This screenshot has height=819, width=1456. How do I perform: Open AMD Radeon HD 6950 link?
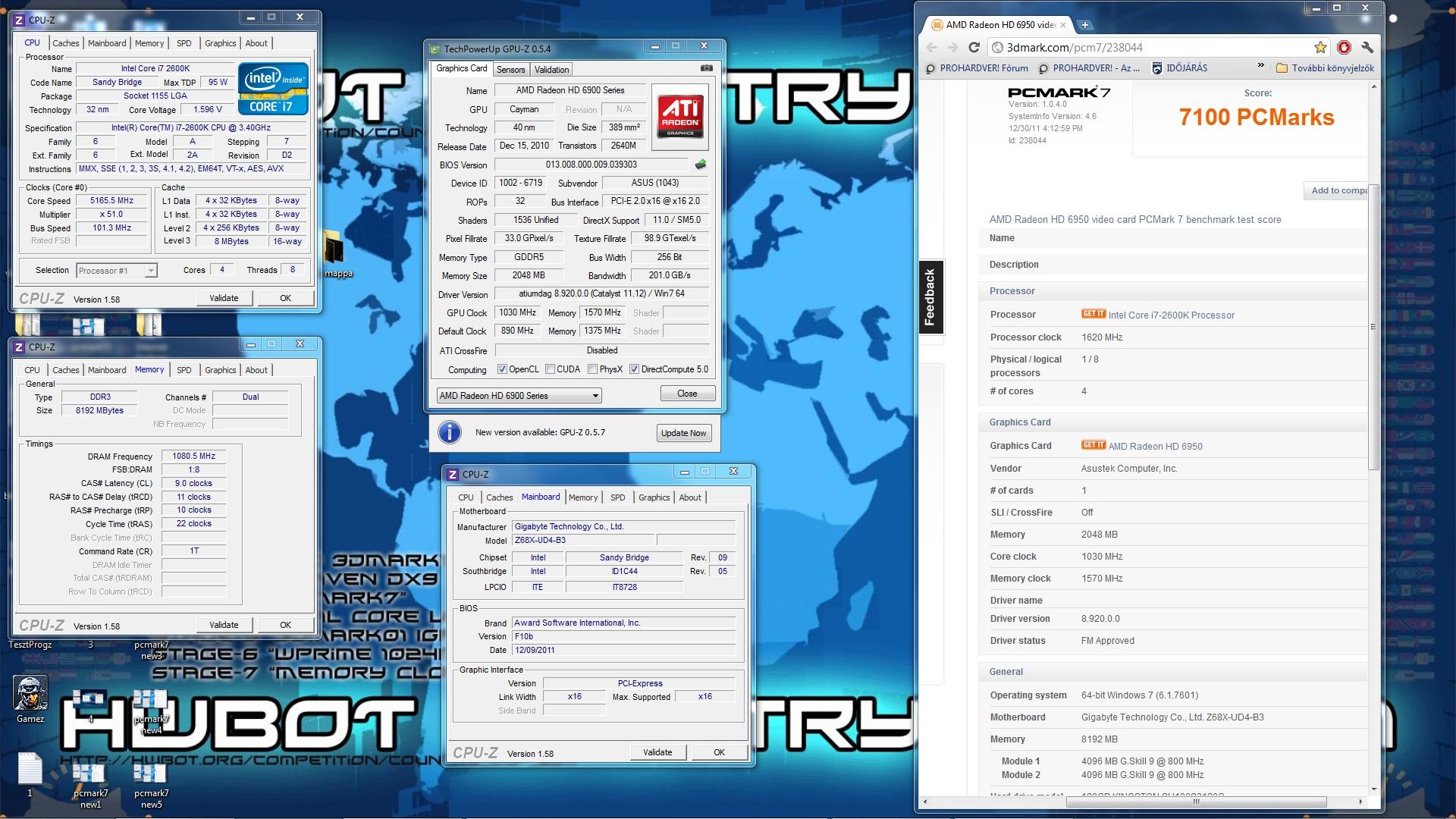(x=1156, y=446)
